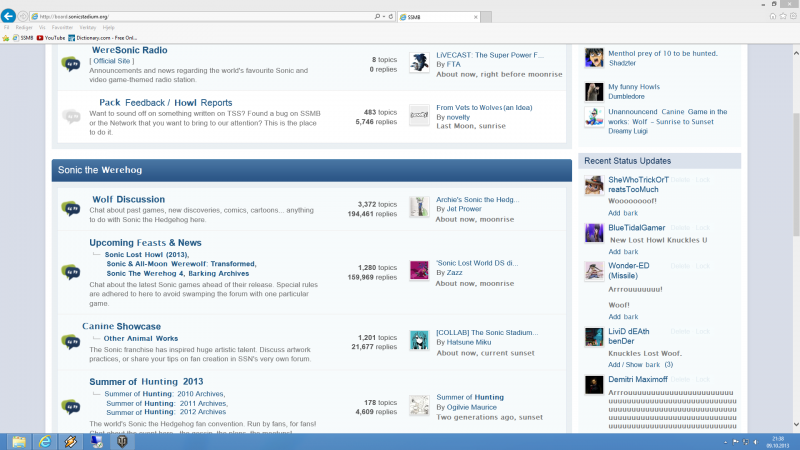Open Dreamy Luigi's profile link
This screenshot has height=450, width=800.
coord(628,131)
